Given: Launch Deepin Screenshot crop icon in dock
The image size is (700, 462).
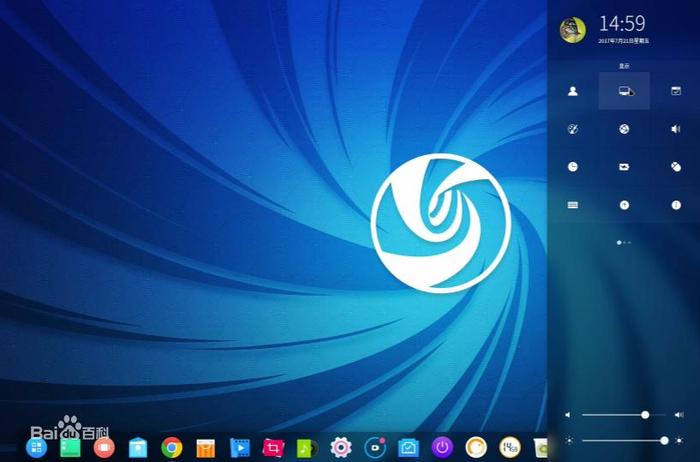Looking at the screenshot, I should point(273,448).
